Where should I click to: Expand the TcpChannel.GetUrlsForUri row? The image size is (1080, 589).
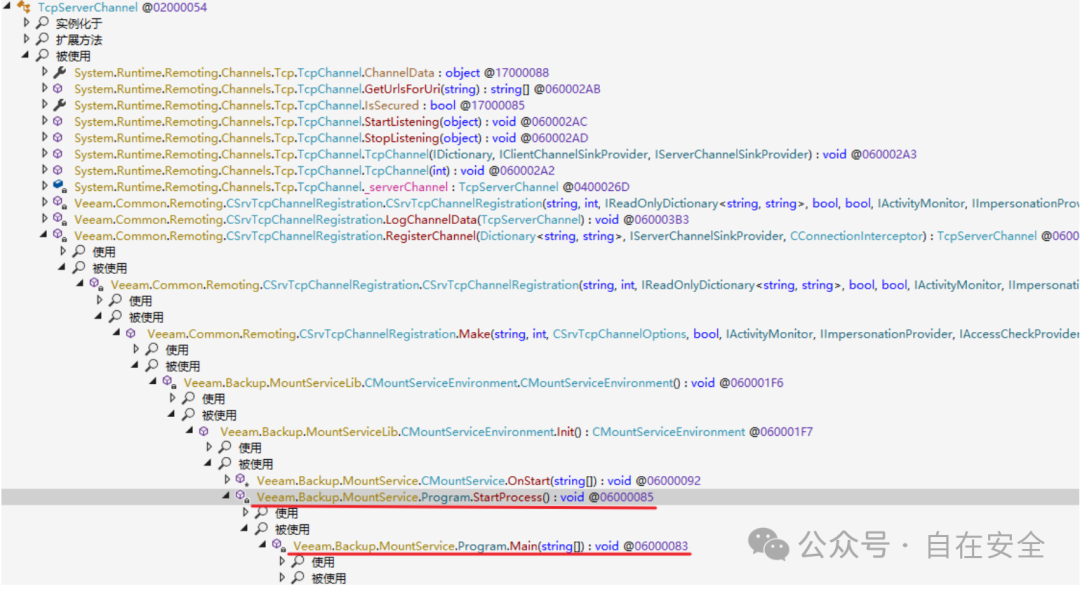(x=45, y=88)
